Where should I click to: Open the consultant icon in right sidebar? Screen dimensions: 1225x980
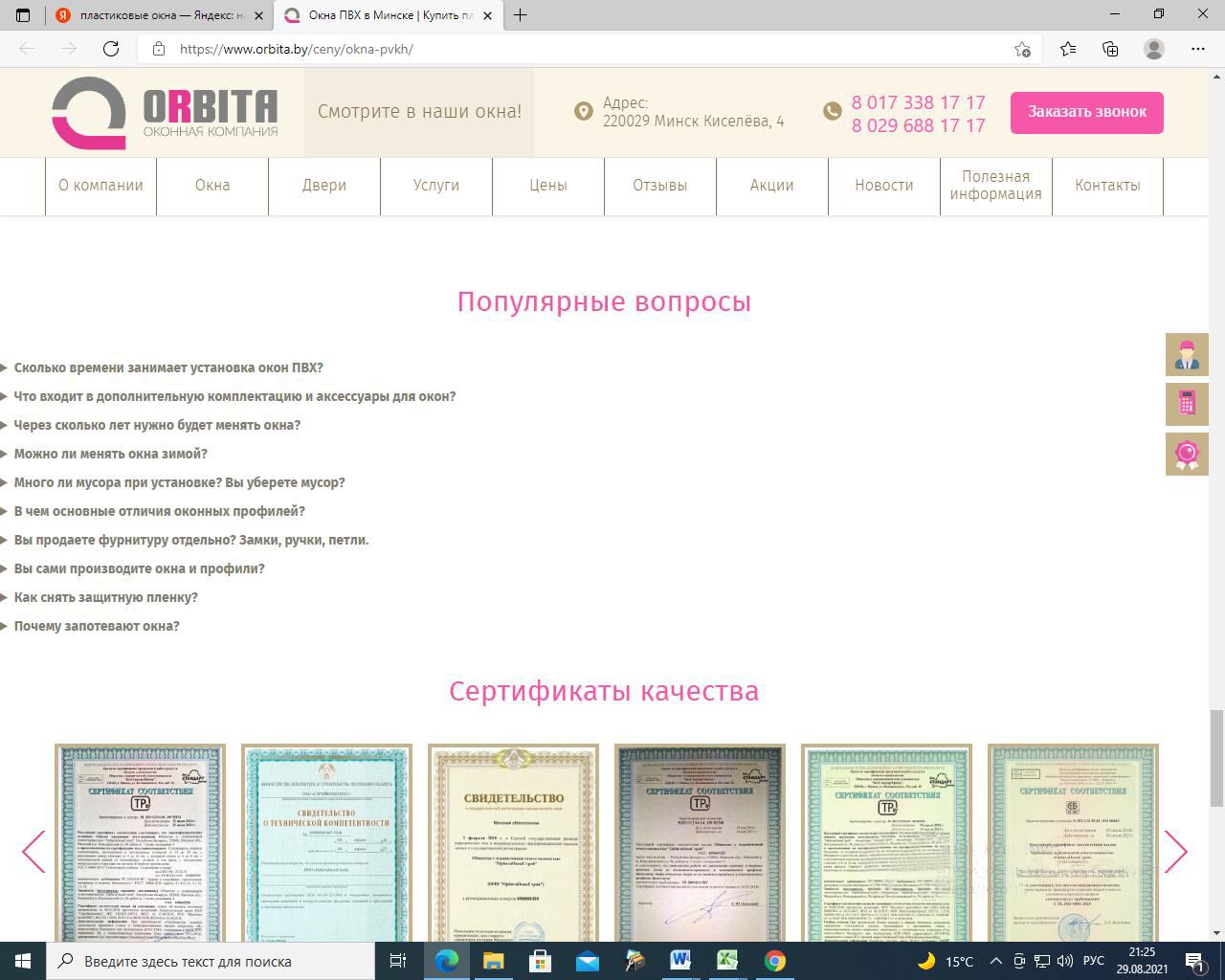point(1187,354)
